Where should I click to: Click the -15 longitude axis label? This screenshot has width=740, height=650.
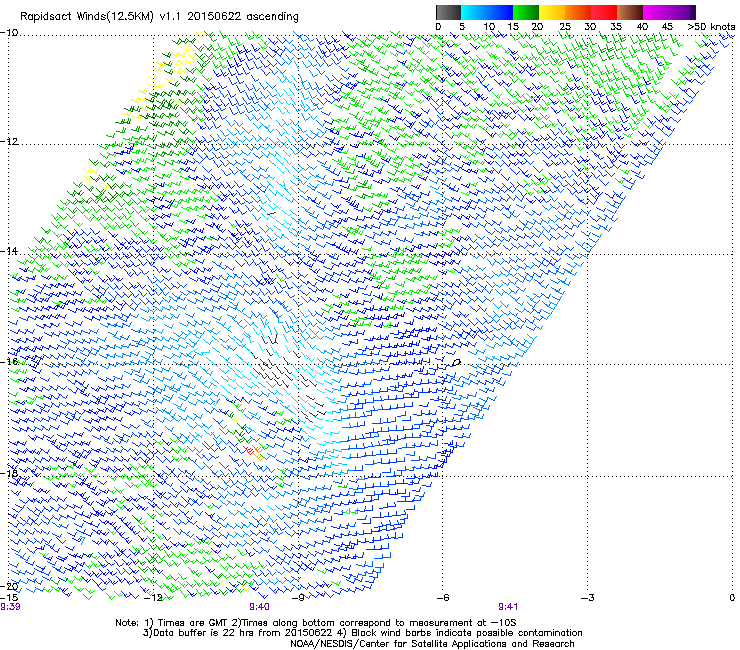[x=9, y=598]
